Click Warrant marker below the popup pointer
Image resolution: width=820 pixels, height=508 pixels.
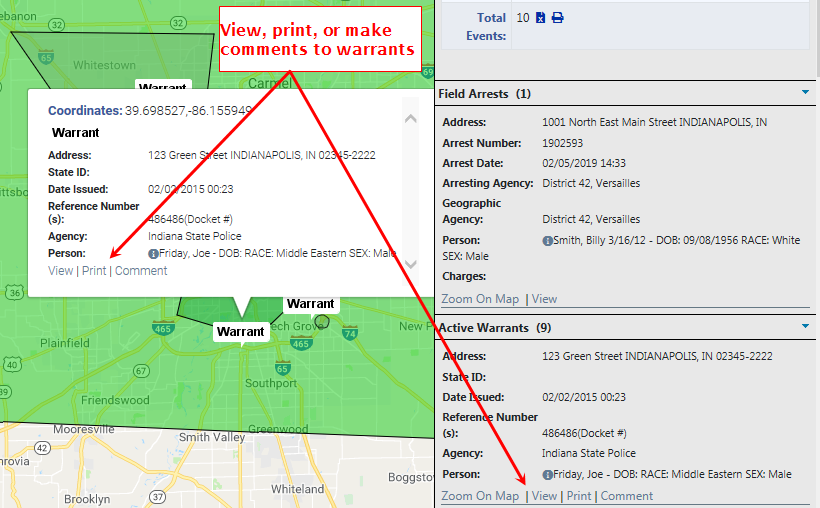pyautogui.click(x=240, y=331)
